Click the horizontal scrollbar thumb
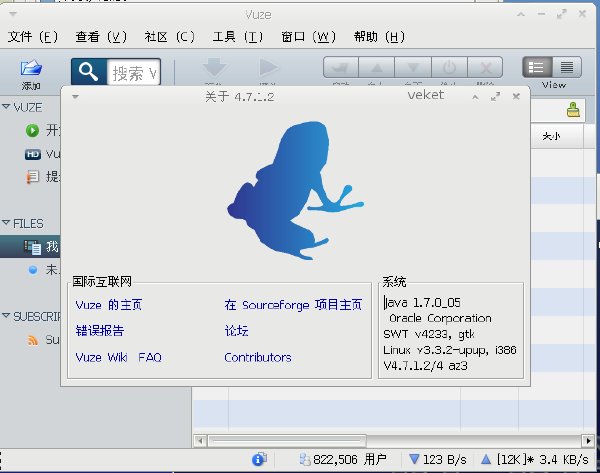Image resolution: width=600 pixels, height=473 pixels. (x=287, y=441)
